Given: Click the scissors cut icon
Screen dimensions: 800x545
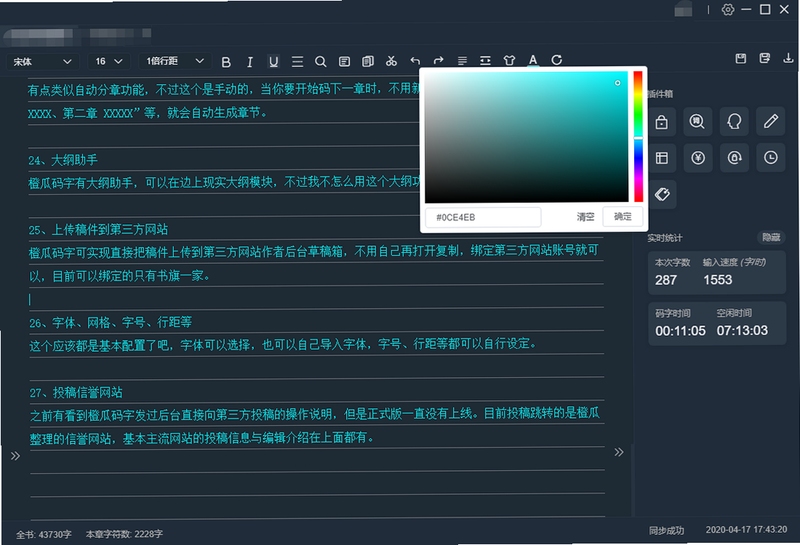Looking at the screenshot, I should 391,61.
